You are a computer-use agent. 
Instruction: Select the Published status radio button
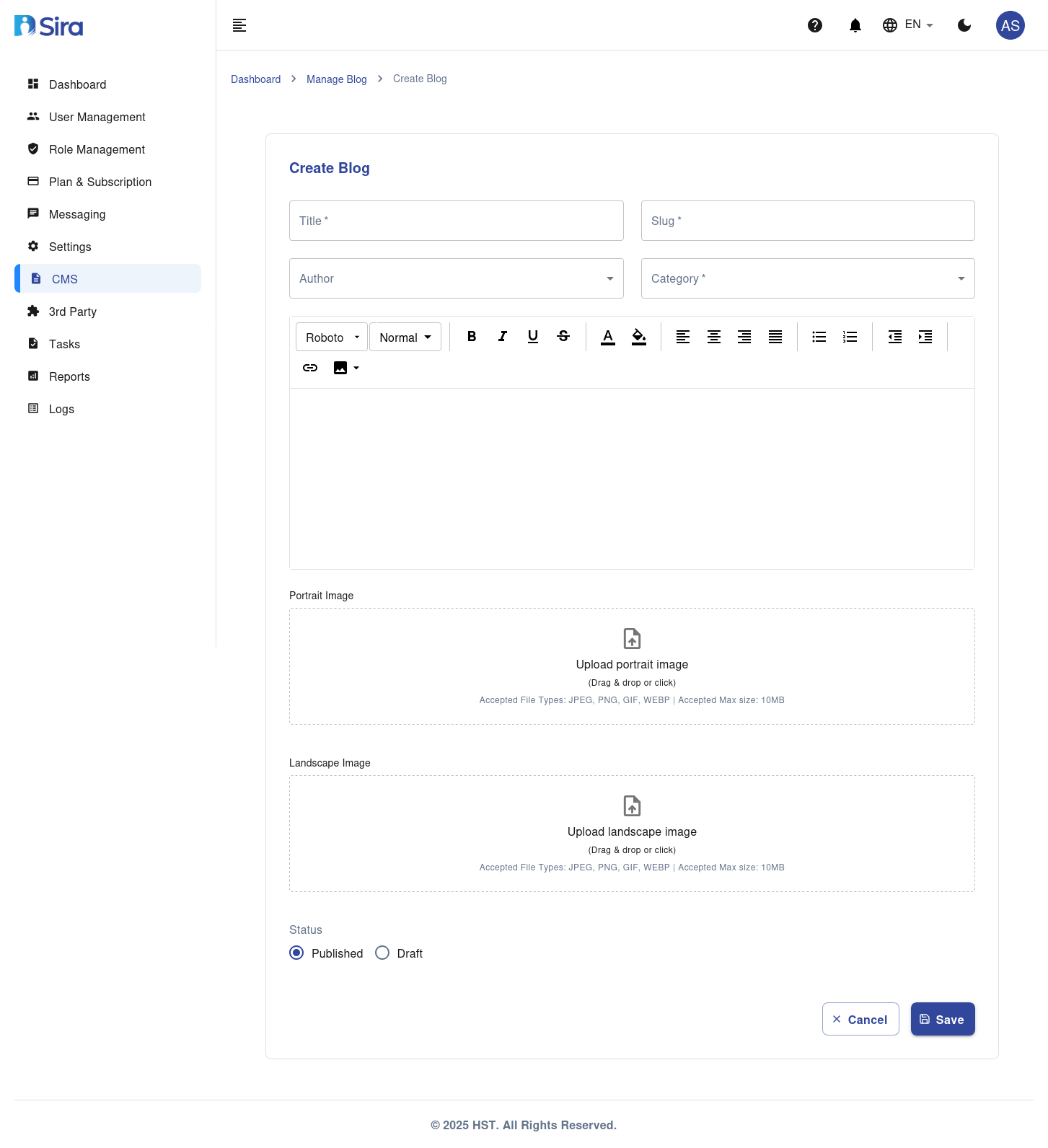pos(296,953)
